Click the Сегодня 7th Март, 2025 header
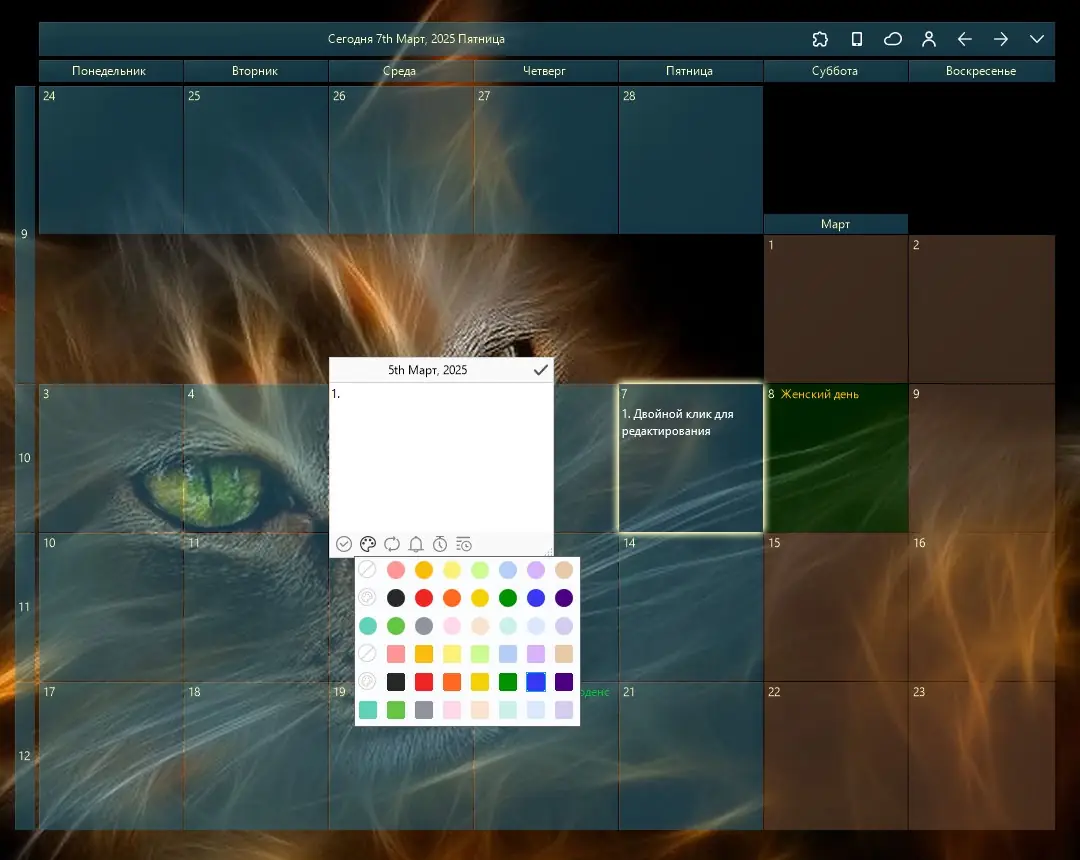1080x860 pixels. pyautogui.click(x=416, y=39)
